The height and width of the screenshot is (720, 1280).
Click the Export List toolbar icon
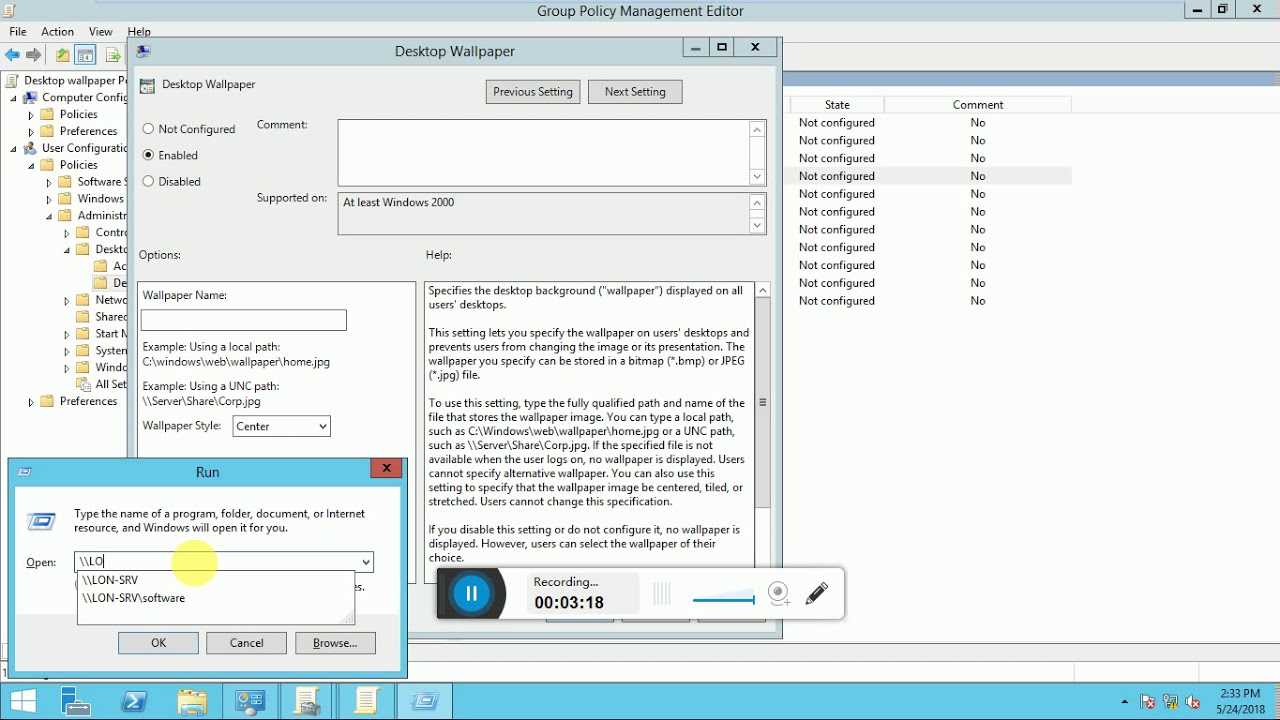point(112,55)
